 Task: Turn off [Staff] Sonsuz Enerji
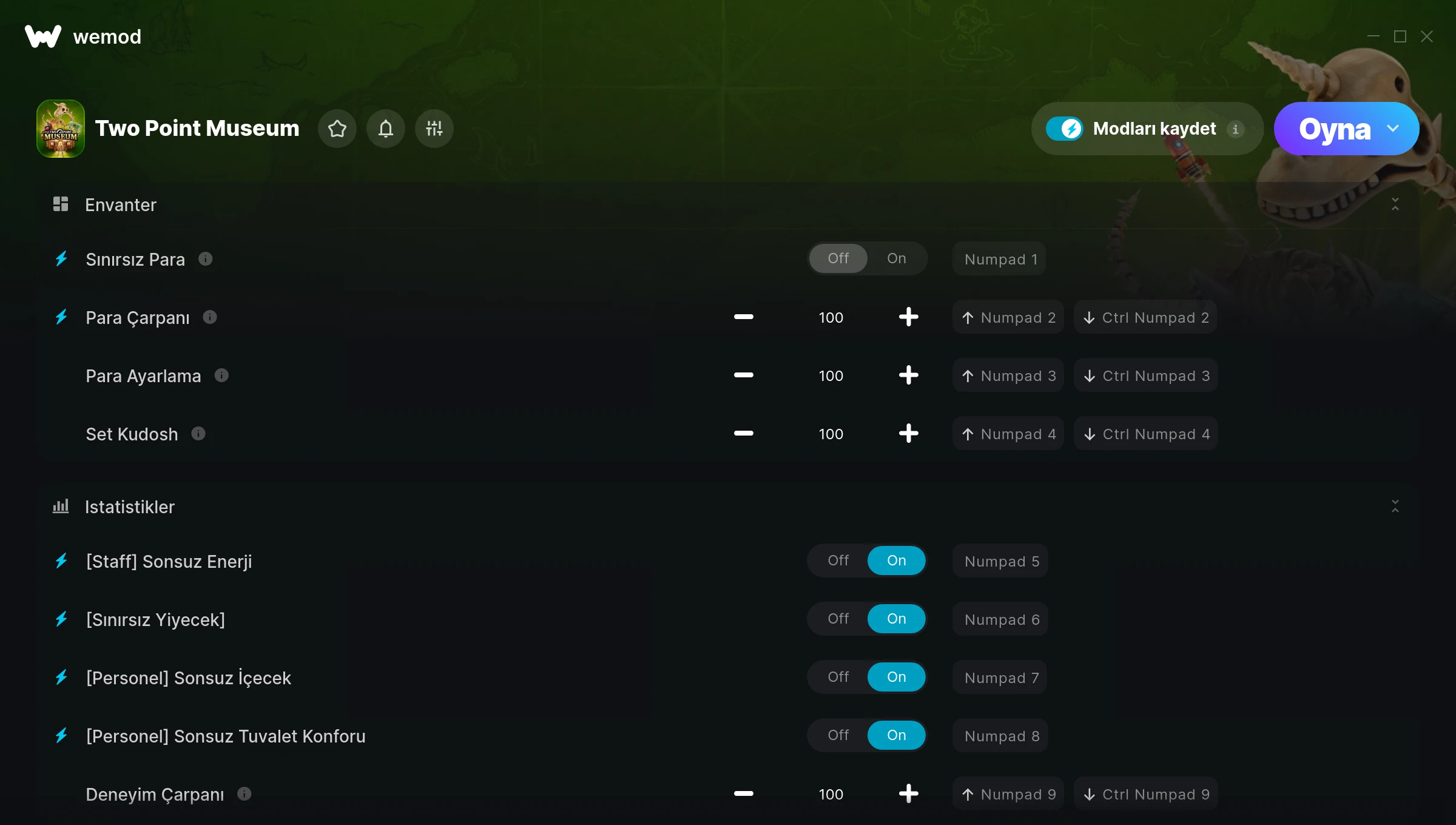point(838,561)
